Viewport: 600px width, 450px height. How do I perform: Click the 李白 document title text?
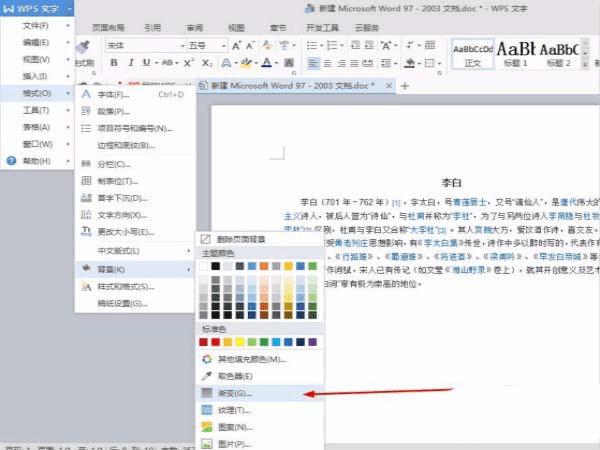[452, 183]
